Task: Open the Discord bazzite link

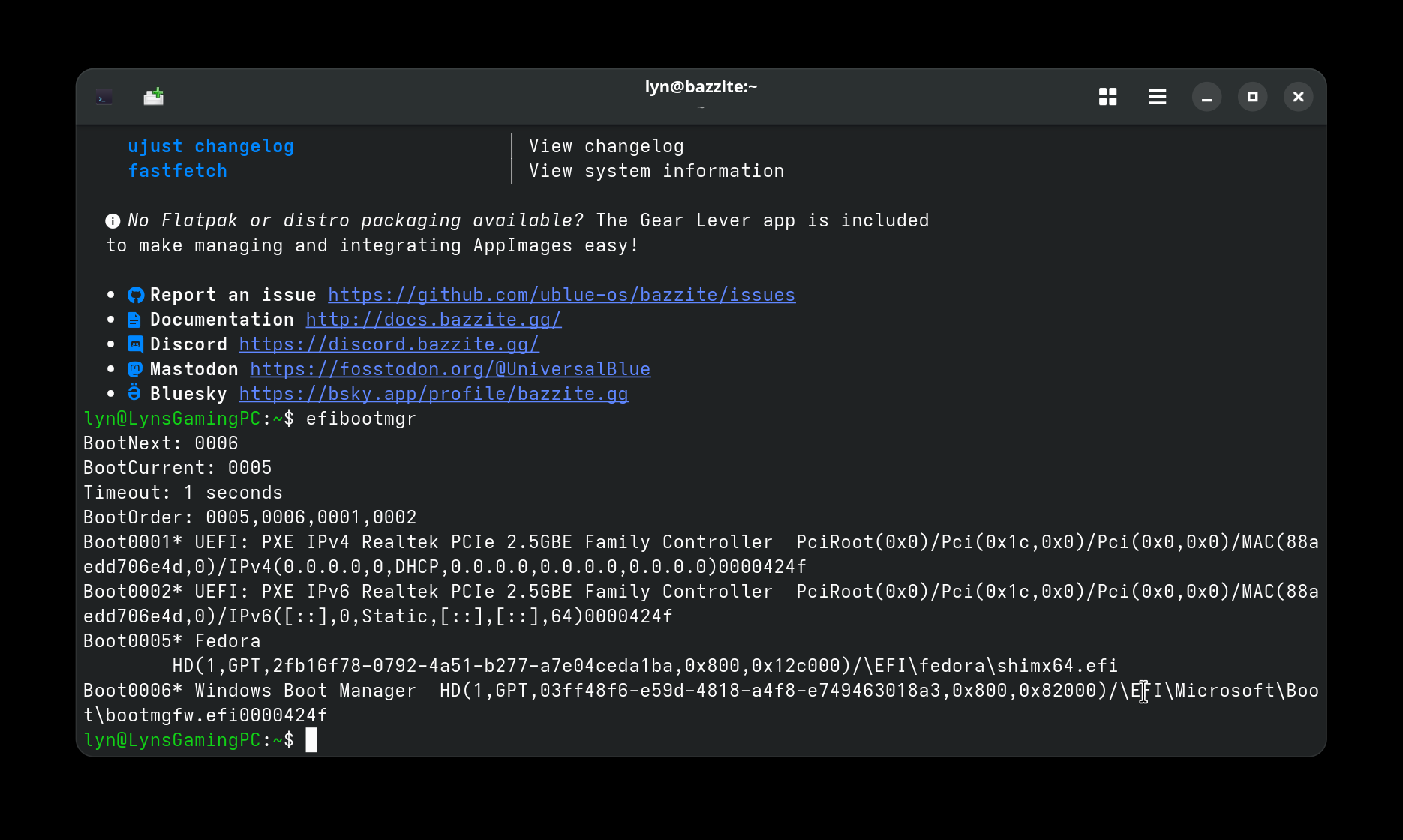Action: click(x=389, y=344)
